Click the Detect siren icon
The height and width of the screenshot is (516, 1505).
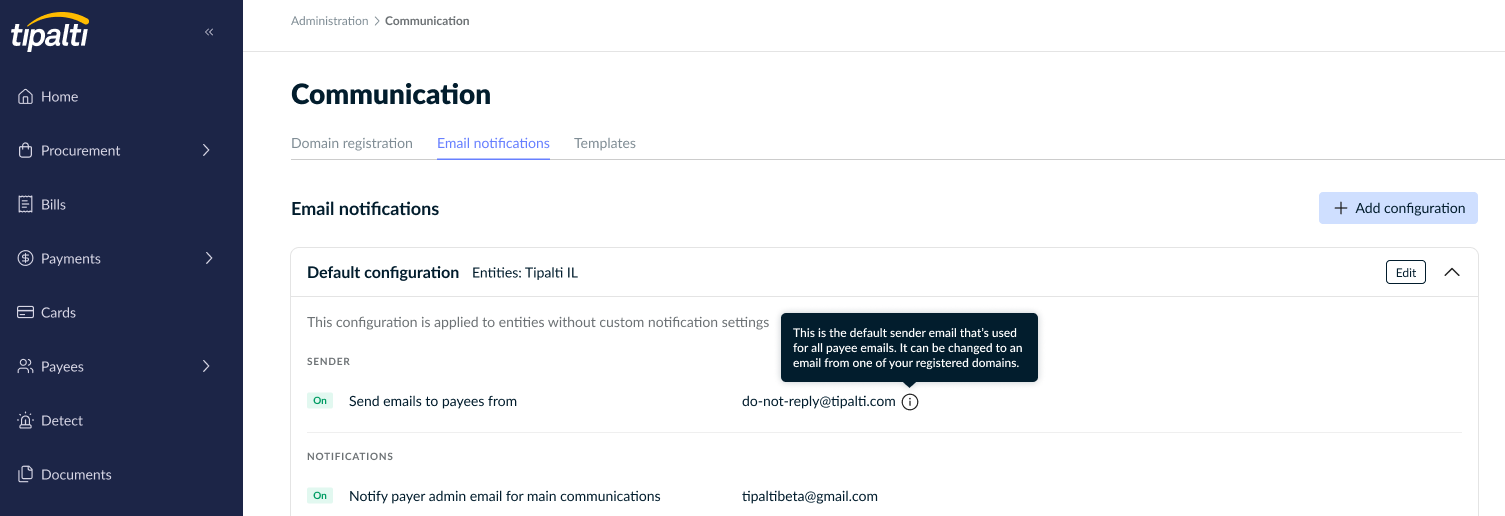pos(26,421)
